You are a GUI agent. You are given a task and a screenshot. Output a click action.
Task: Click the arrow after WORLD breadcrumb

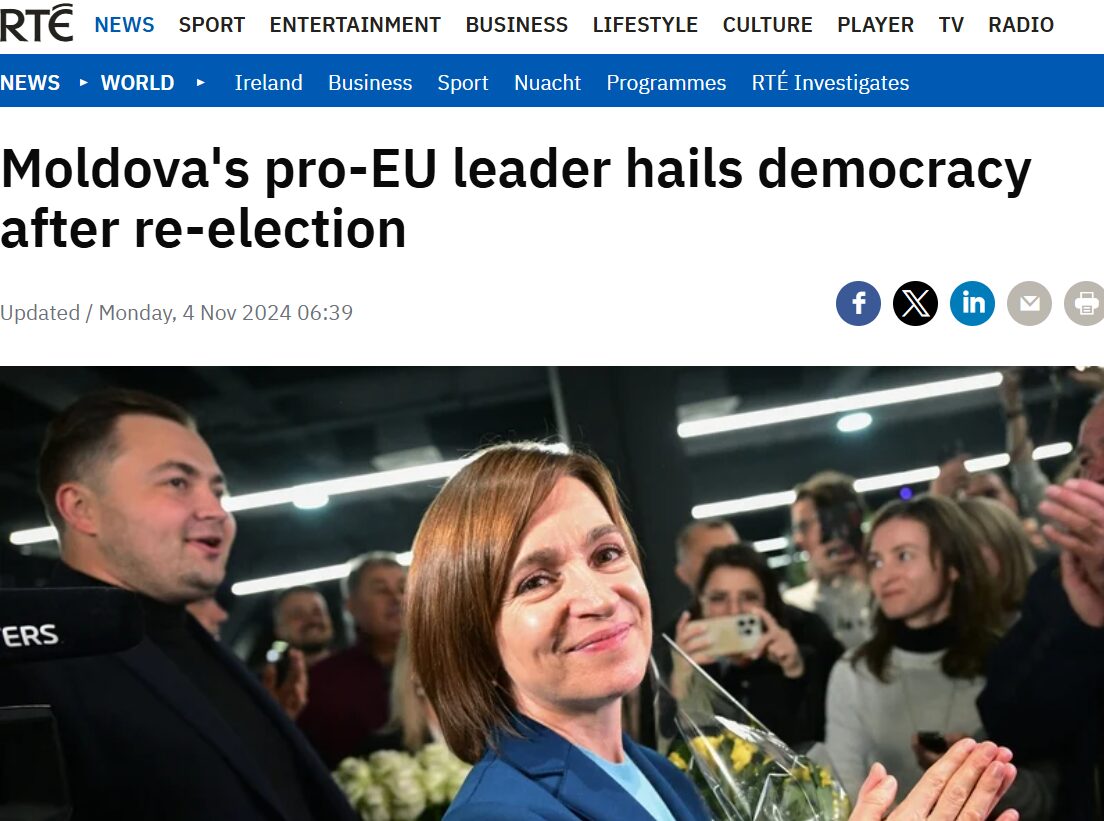click(x=201, y=82)
